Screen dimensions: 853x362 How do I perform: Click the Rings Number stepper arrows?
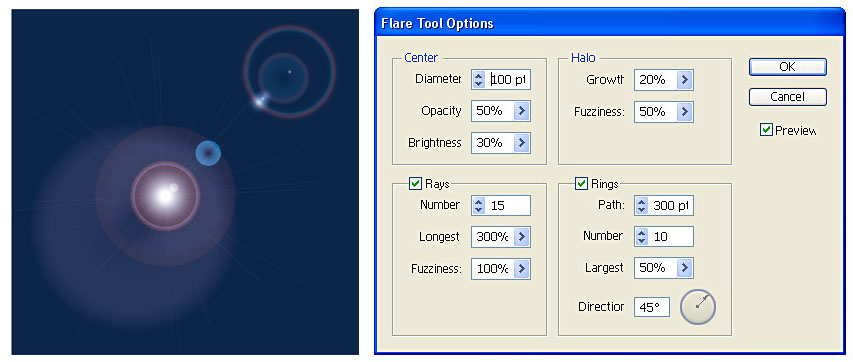click(x=641, y=237)
